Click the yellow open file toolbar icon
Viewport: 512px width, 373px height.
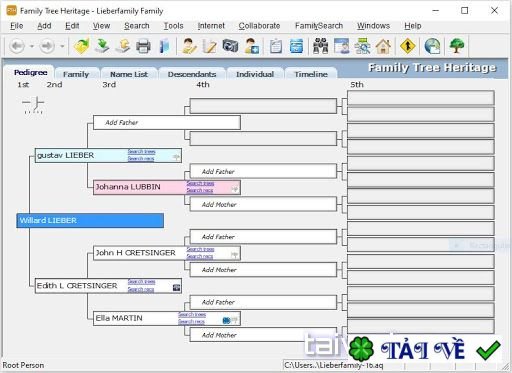81,46
